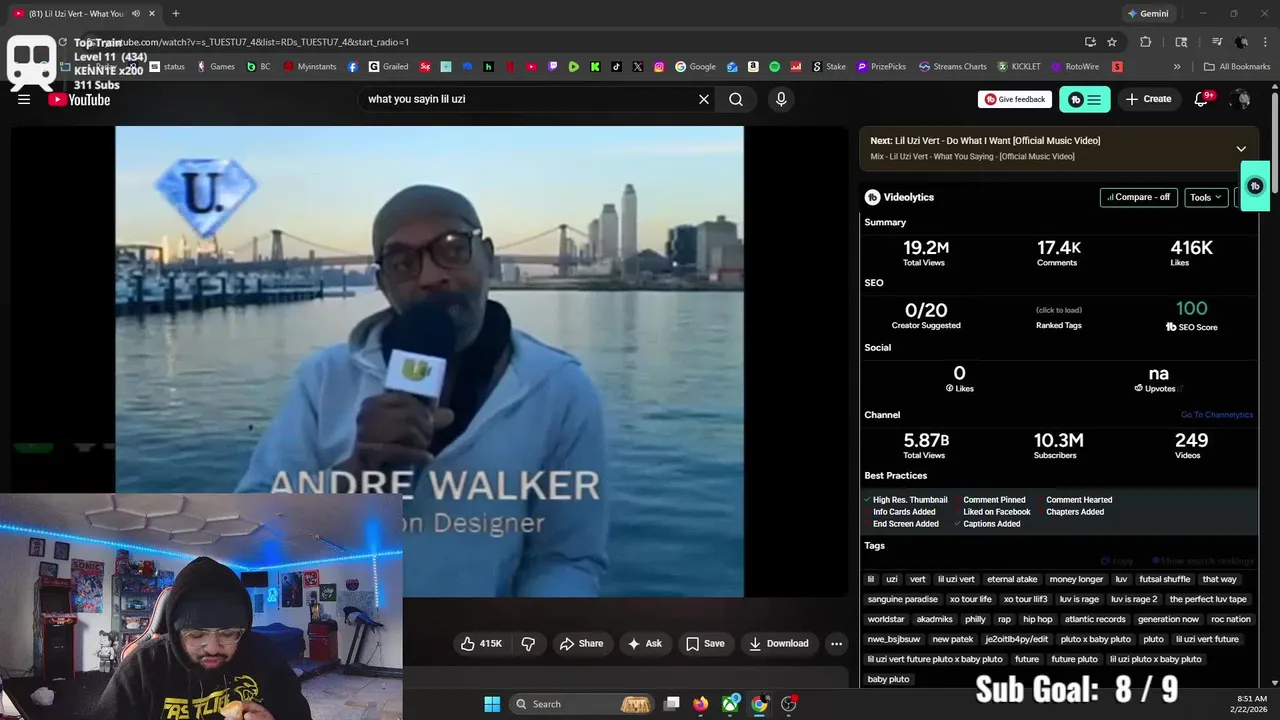
Task: Select the 'xo tour life' tag
Action: click(971, 599)
